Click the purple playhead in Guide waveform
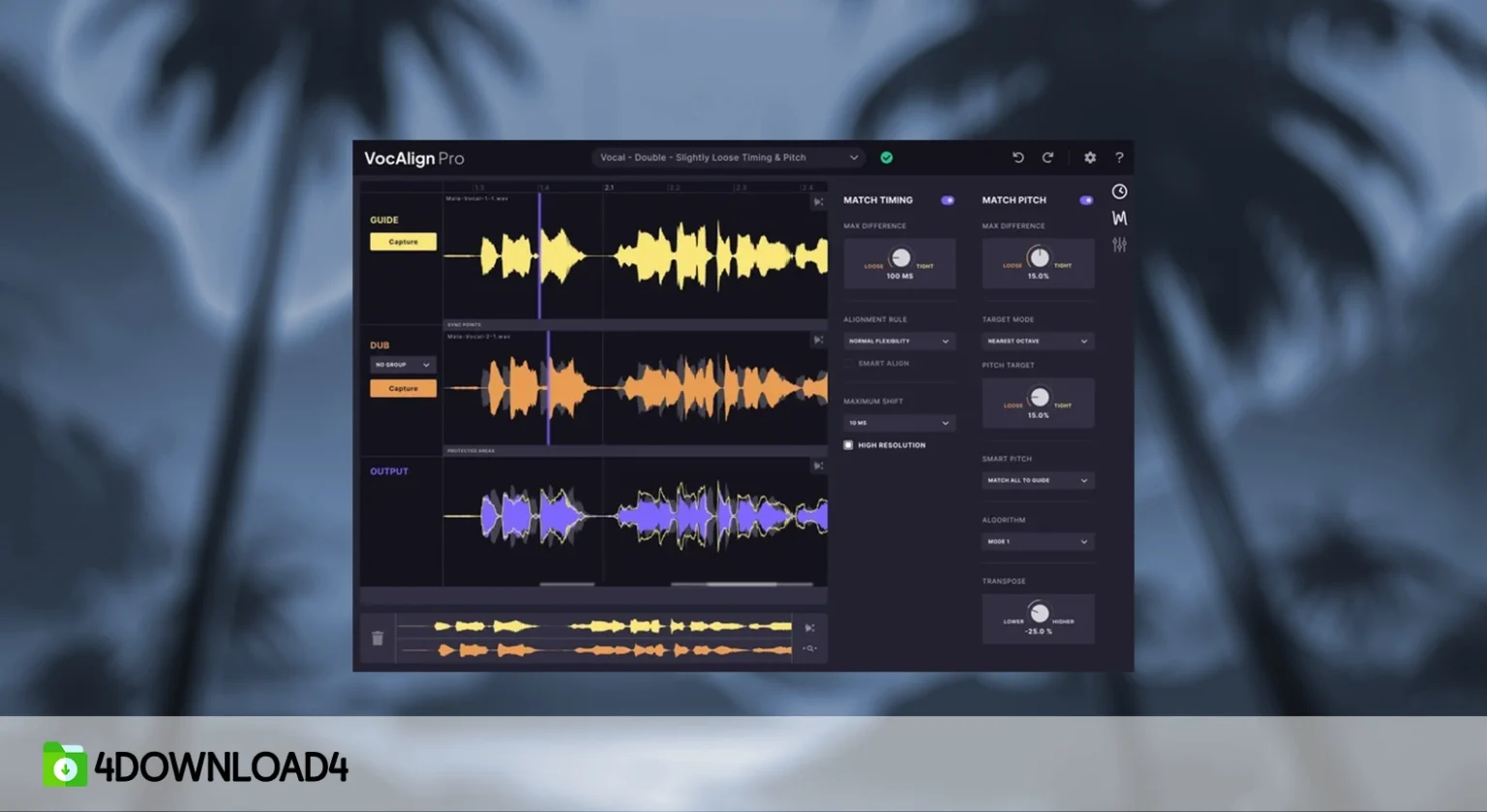Screen dimensions: 1487x812 539,255
